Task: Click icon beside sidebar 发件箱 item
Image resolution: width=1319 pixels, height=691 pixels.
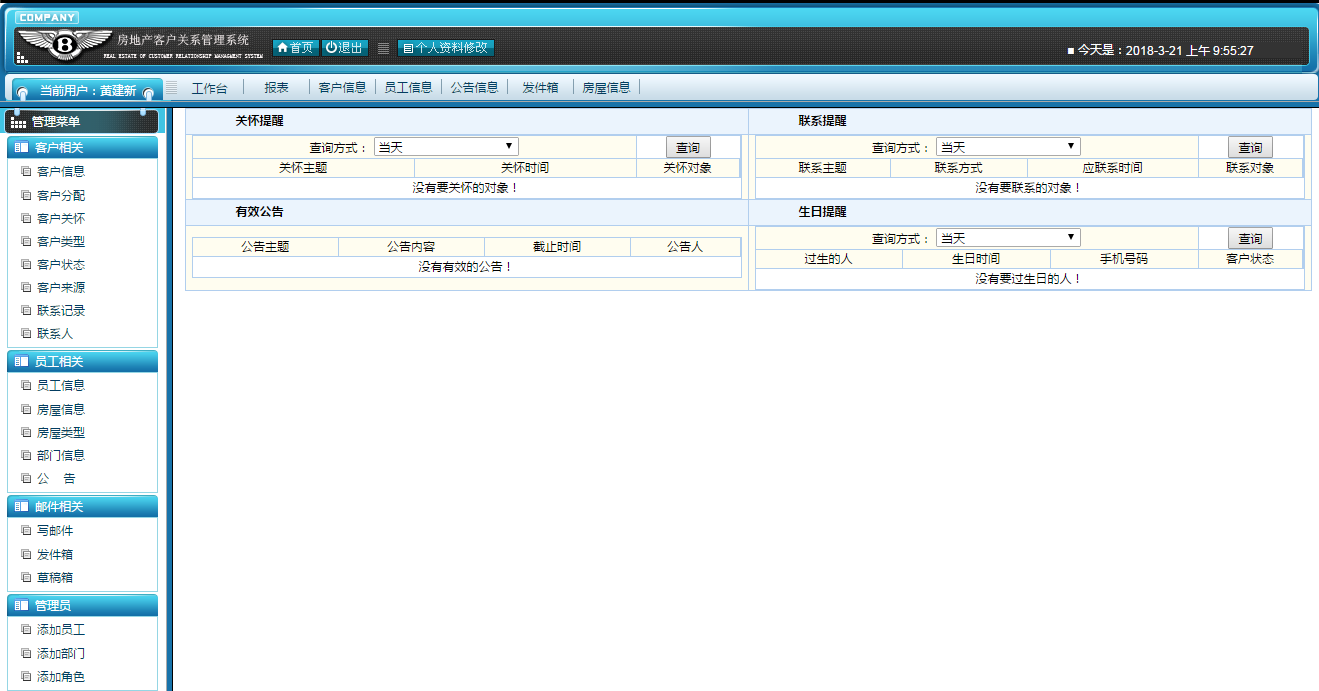Action: coord(26,554)
